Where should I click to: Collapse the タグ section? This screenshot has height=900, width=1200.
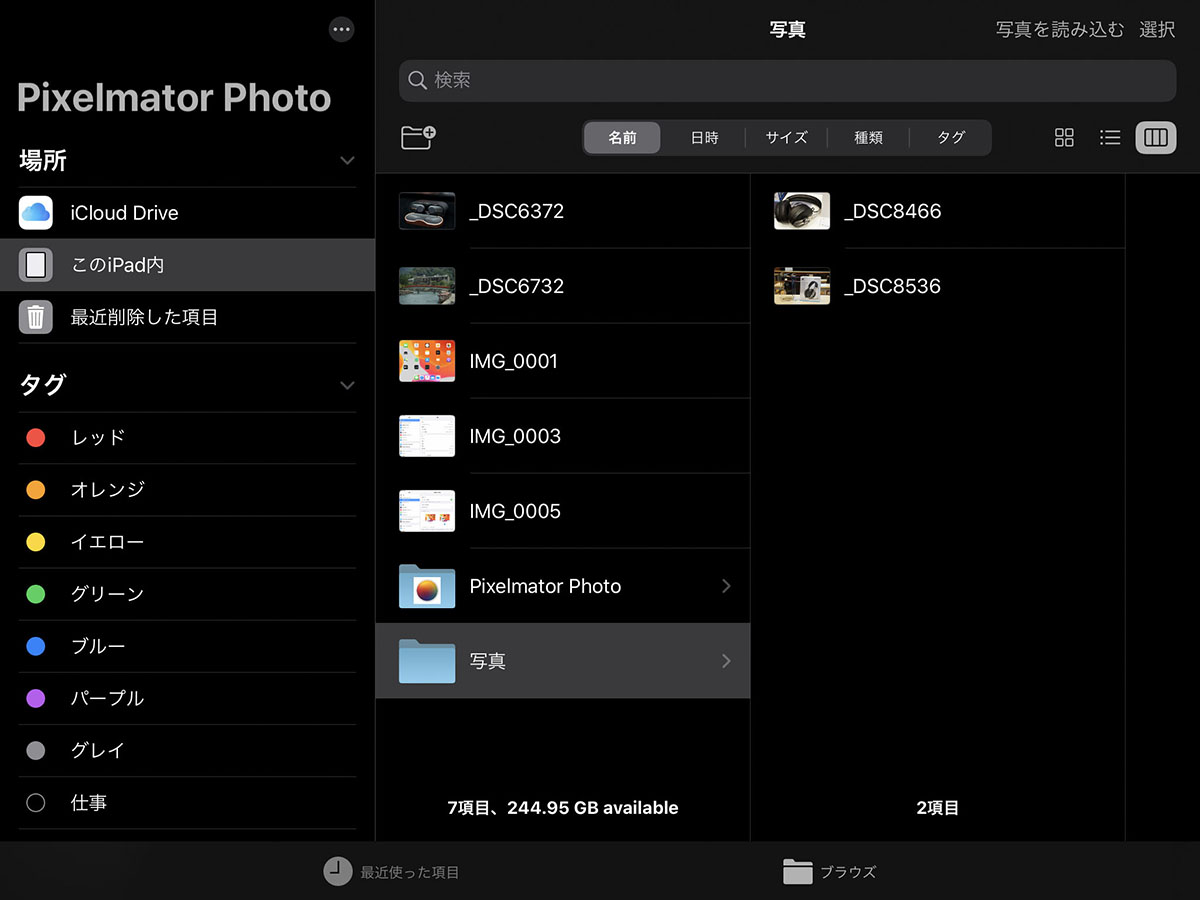[x=347, y=385]
